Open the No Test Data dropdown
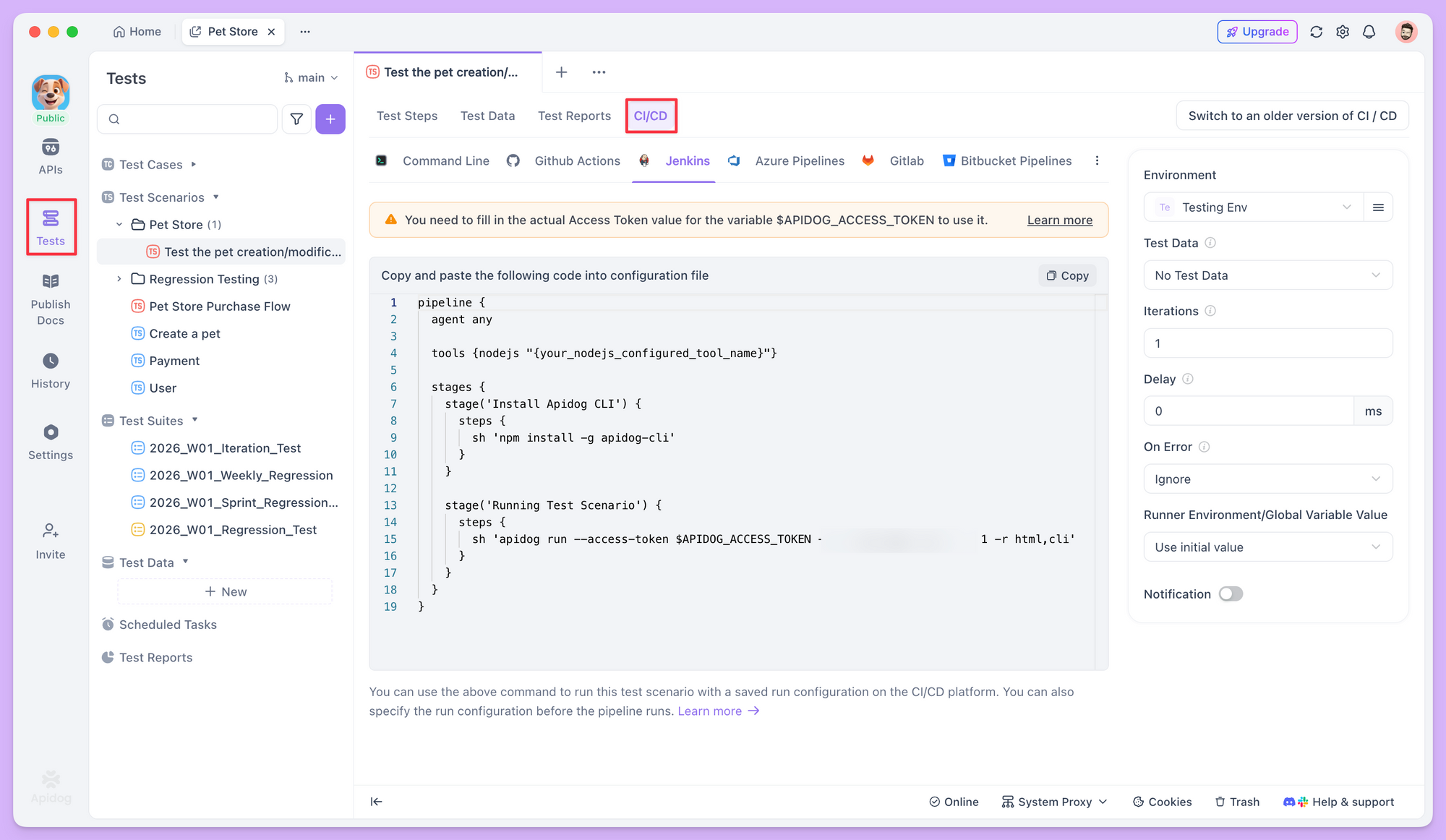This screenshot has height=840, width=1446. tap(1268, 275)
